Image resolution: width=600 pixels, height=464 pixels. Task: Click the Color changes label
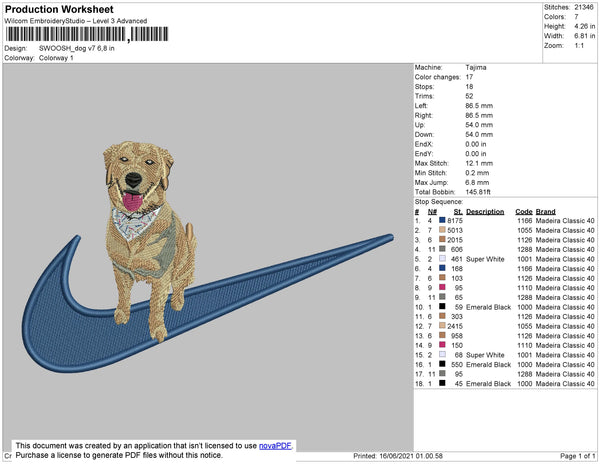438,77
